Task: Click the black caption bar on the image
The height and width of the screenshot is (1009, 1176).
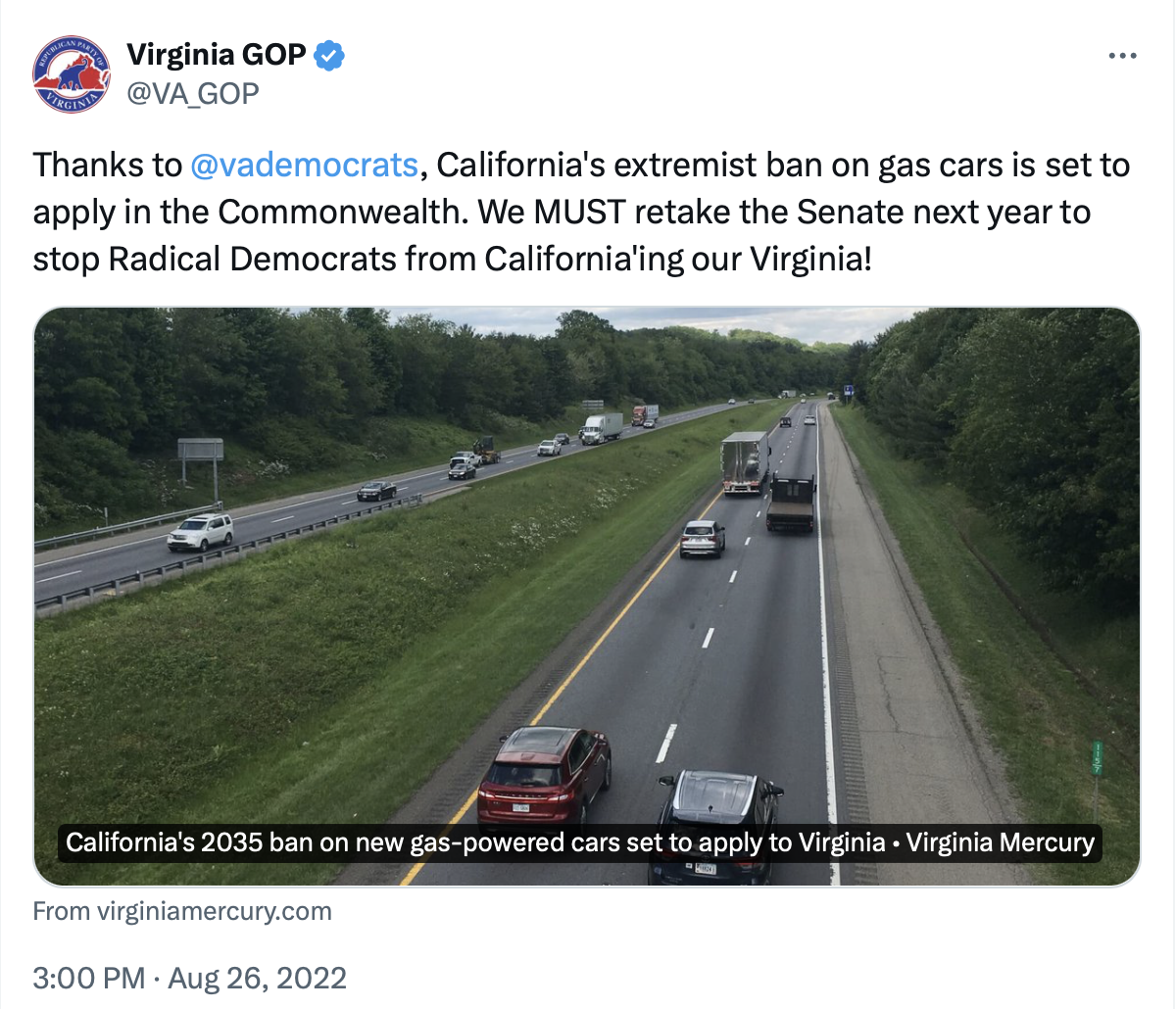Action: (582, 841)
